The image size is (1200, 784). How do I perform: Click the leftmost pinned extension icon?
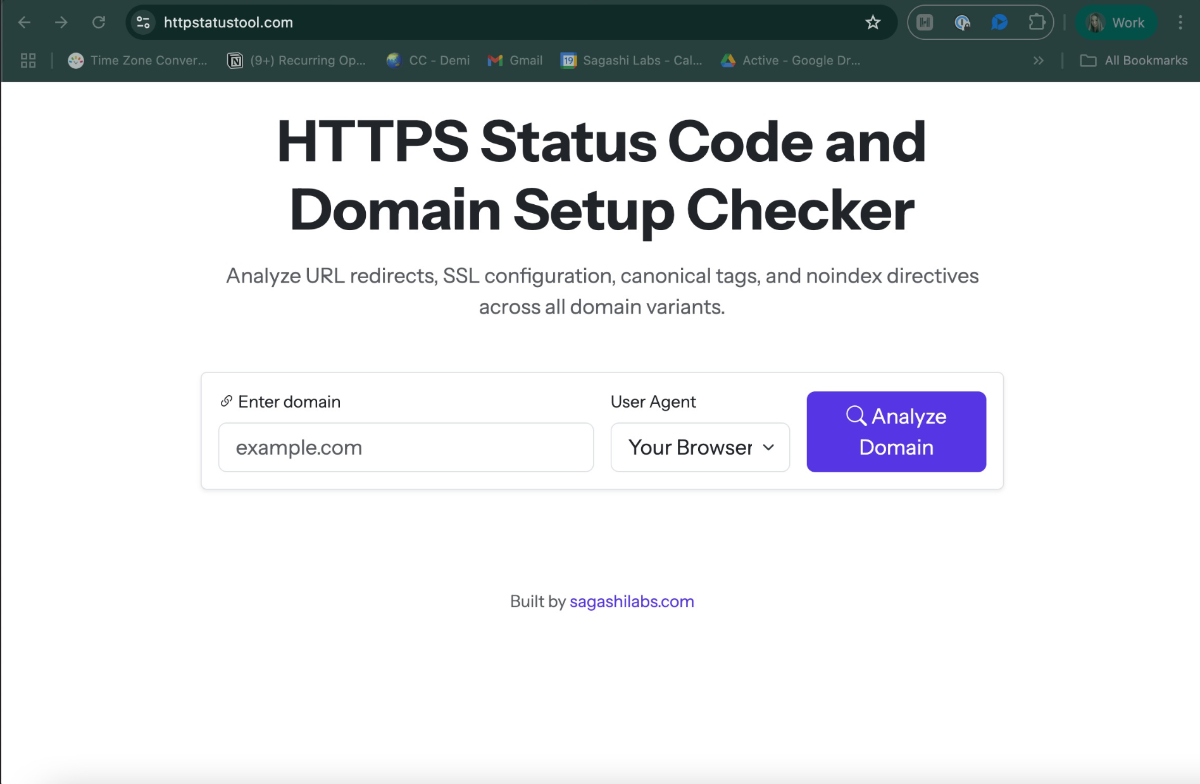click(x=925, y=22)
